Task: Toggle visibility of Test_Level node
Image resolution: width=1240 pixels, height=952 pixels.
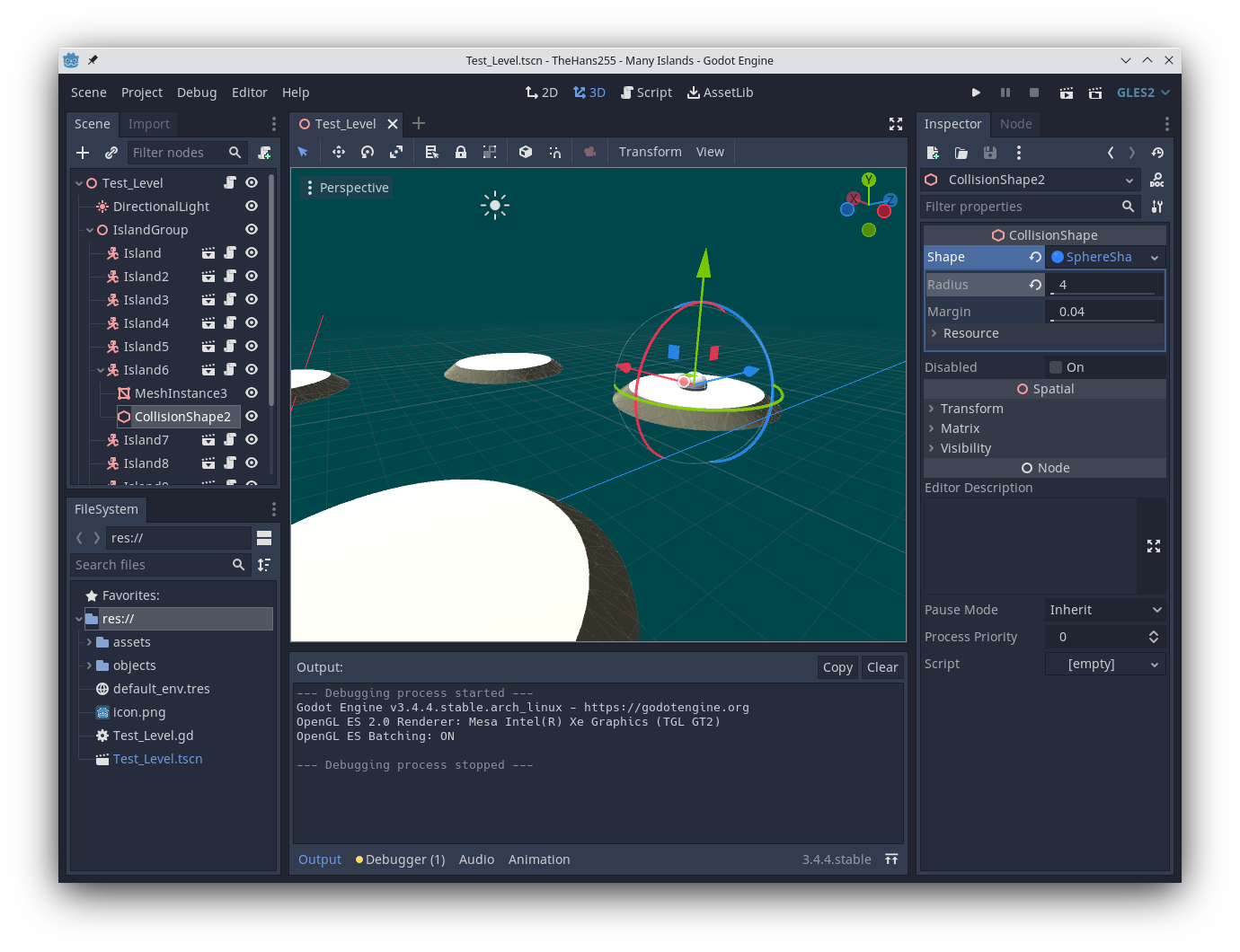Action: click(252, 182)
